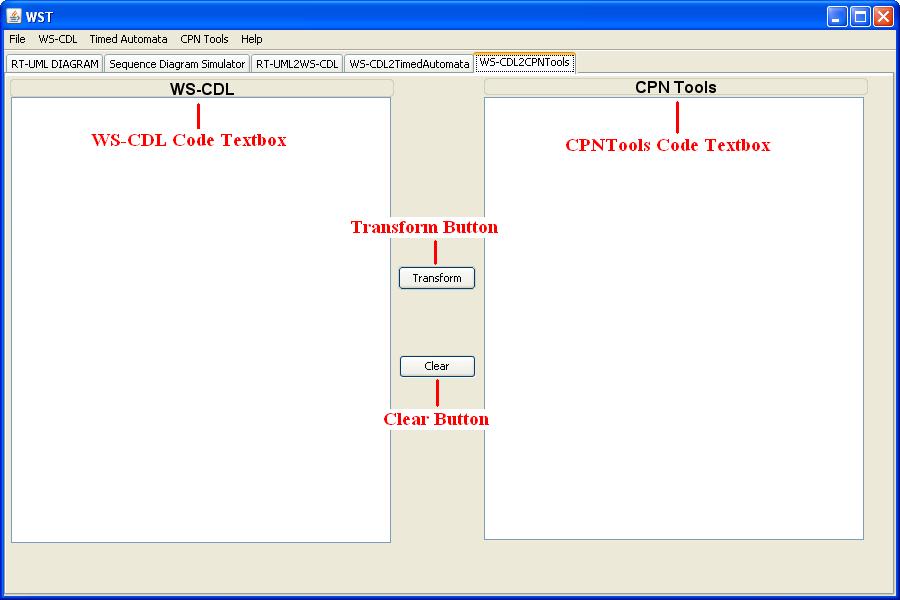Viewport: 900px width, 600px height.
Task: Open the CPN Tools menu
Action: (x=204, y=39)
